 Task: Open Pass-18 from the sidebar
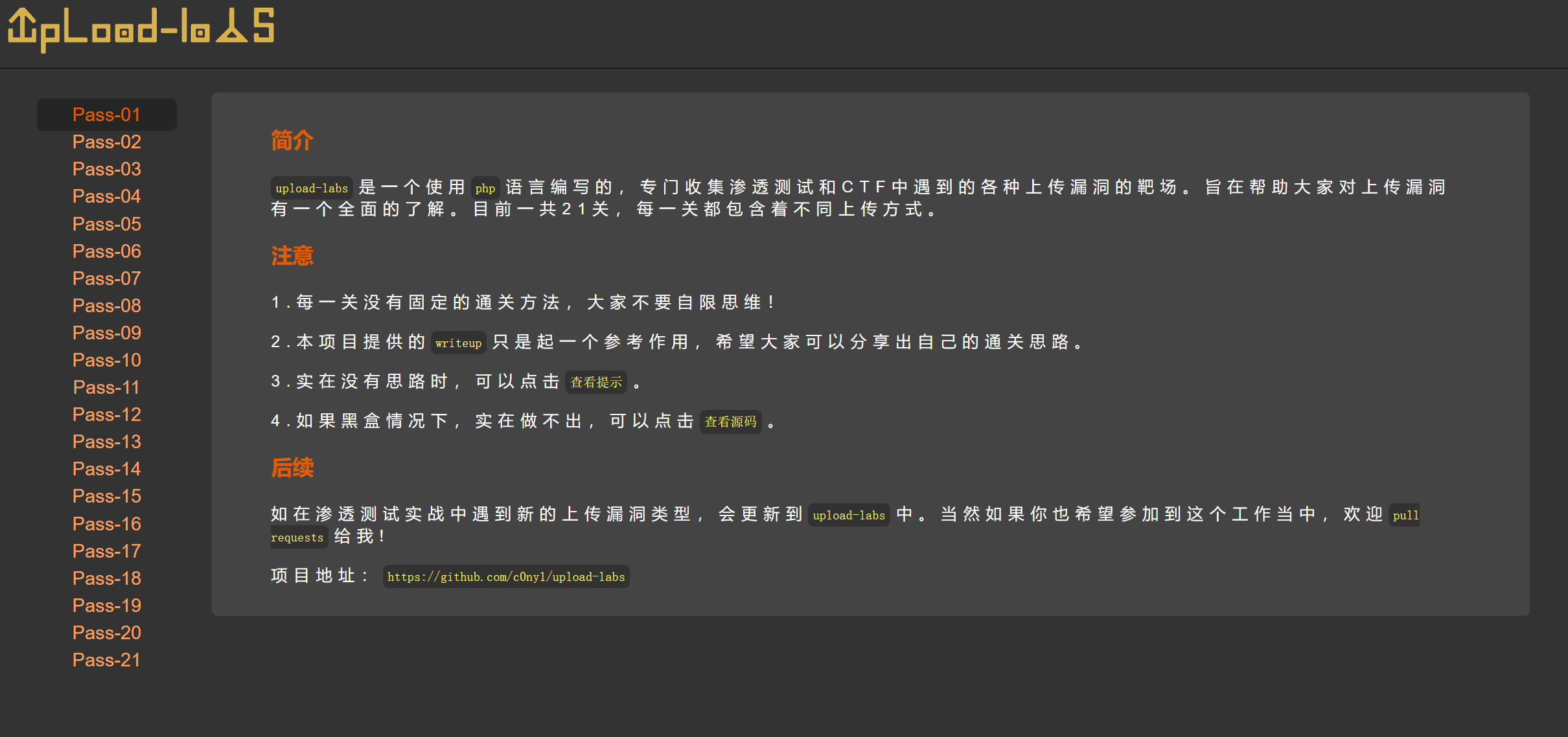pyautogui.click(x=106, y=578)
